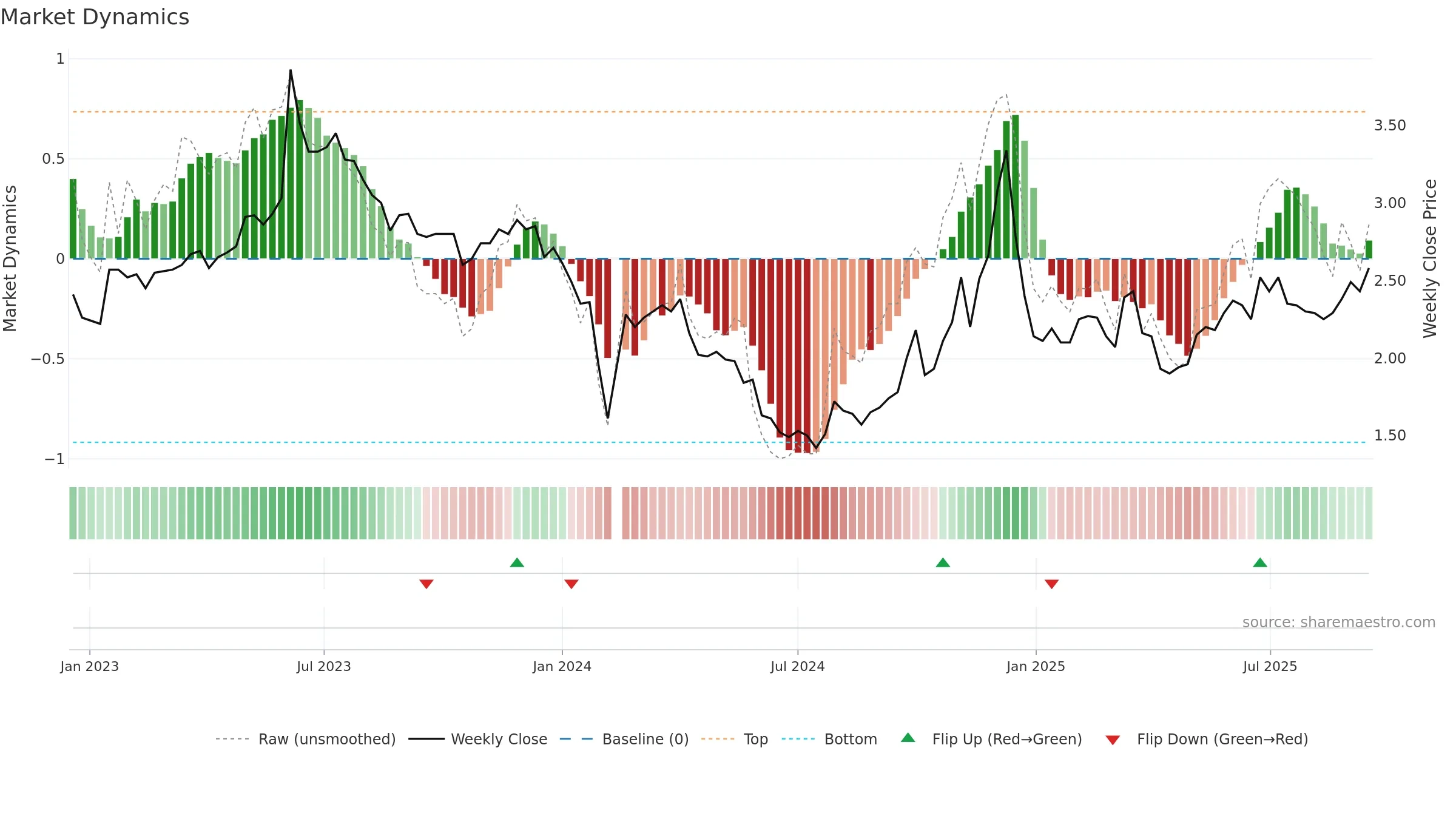Click the 2.50 price axis tick
The image size is (1456, 819).
pos(1390,281)
